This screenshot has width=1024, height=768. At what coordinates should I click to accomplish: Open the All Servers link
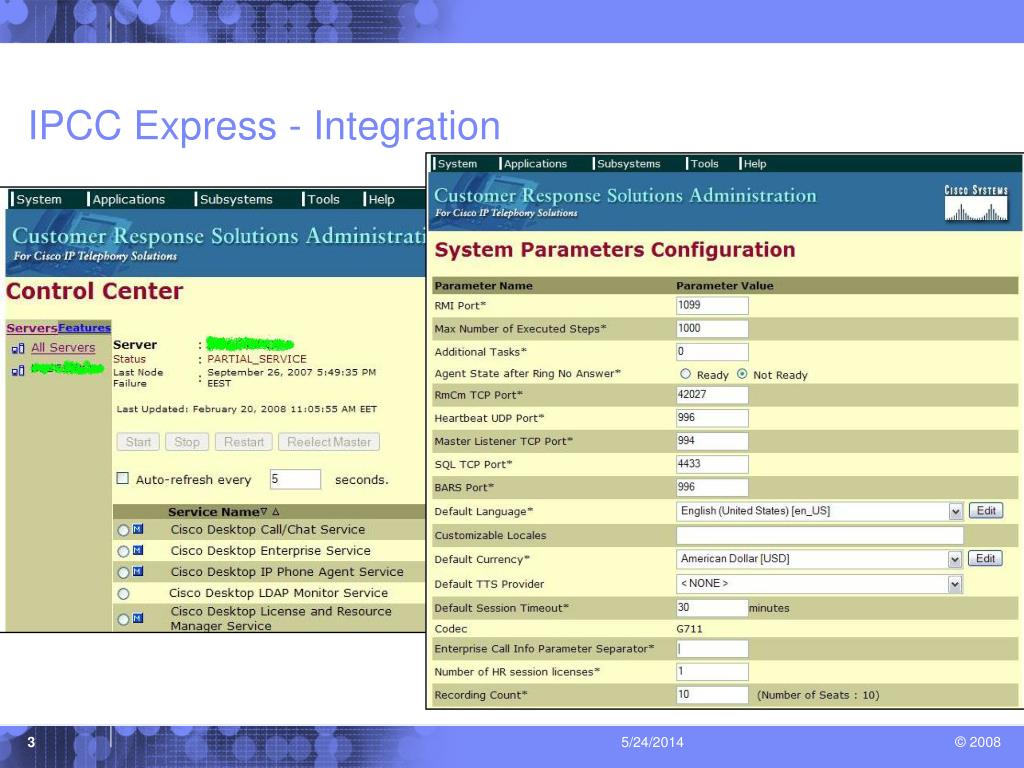coord(63,347)
